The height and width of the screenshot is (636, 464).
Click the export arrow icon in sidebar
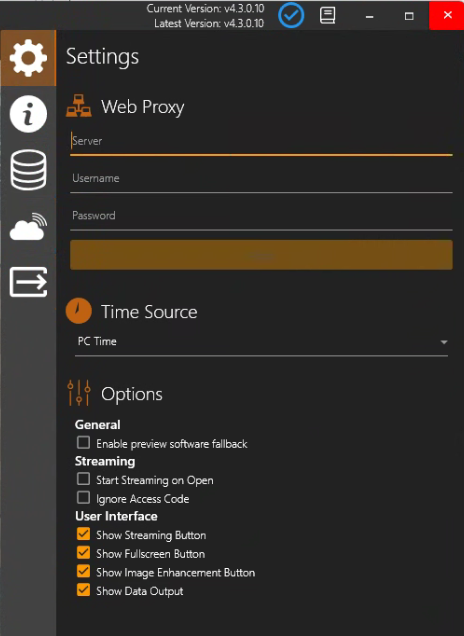(28, 282)
